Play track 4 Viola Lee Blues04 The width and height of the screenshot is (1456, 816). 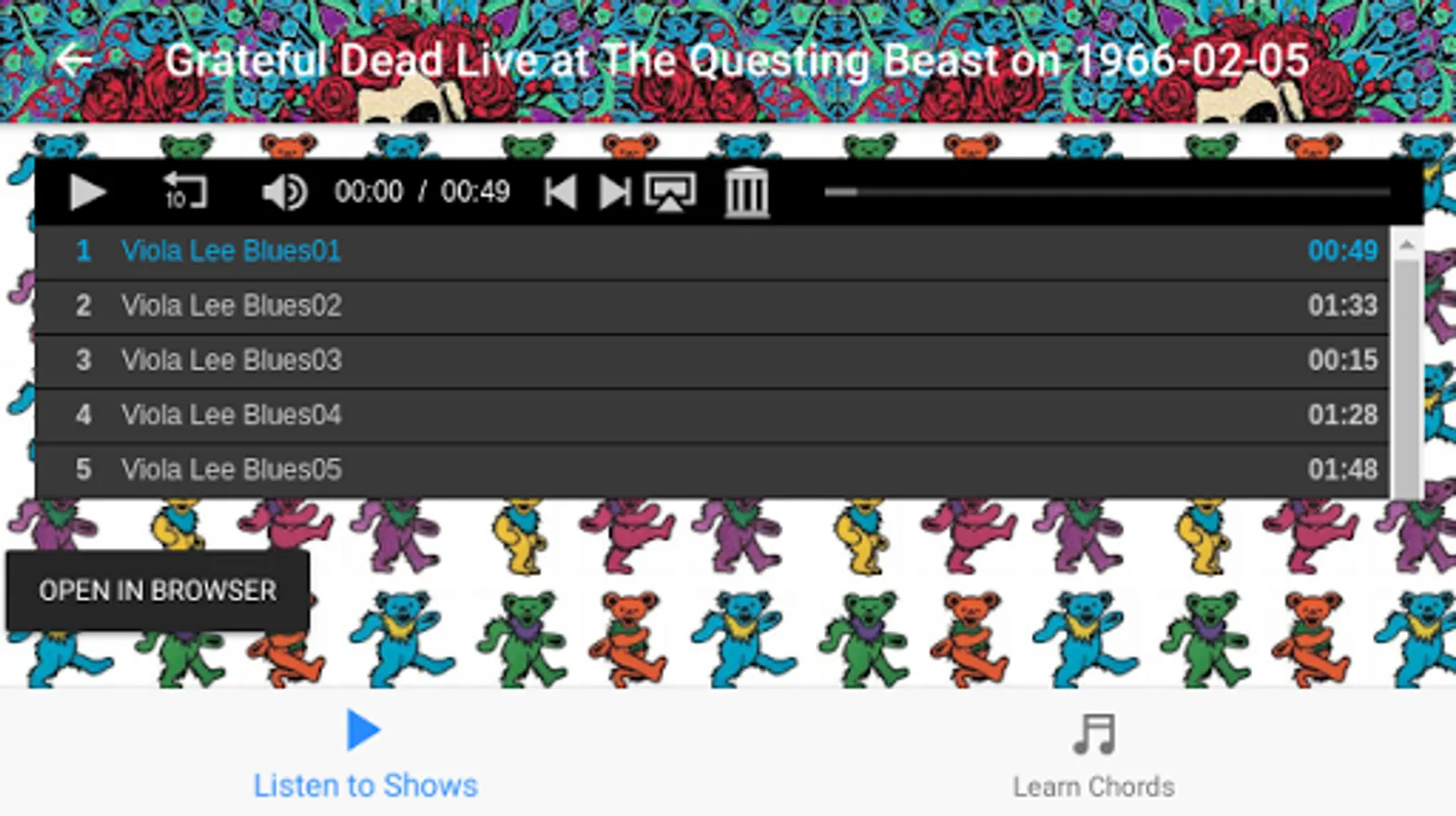click(712, 415)
